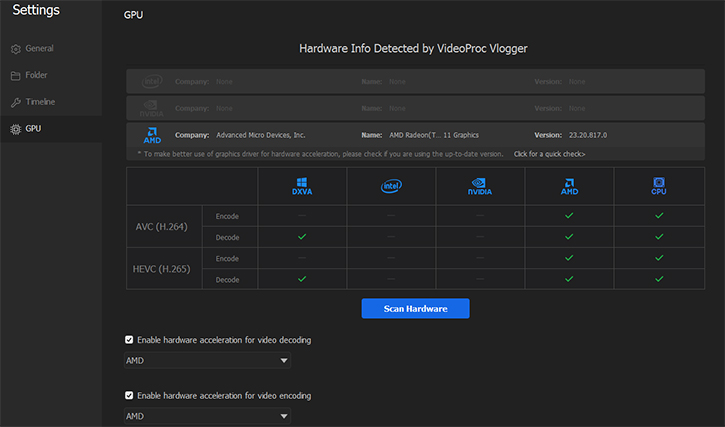Click the Timeline wrench icon in sidebar
Screen dimensions: 725x427
tap(15, 102)
